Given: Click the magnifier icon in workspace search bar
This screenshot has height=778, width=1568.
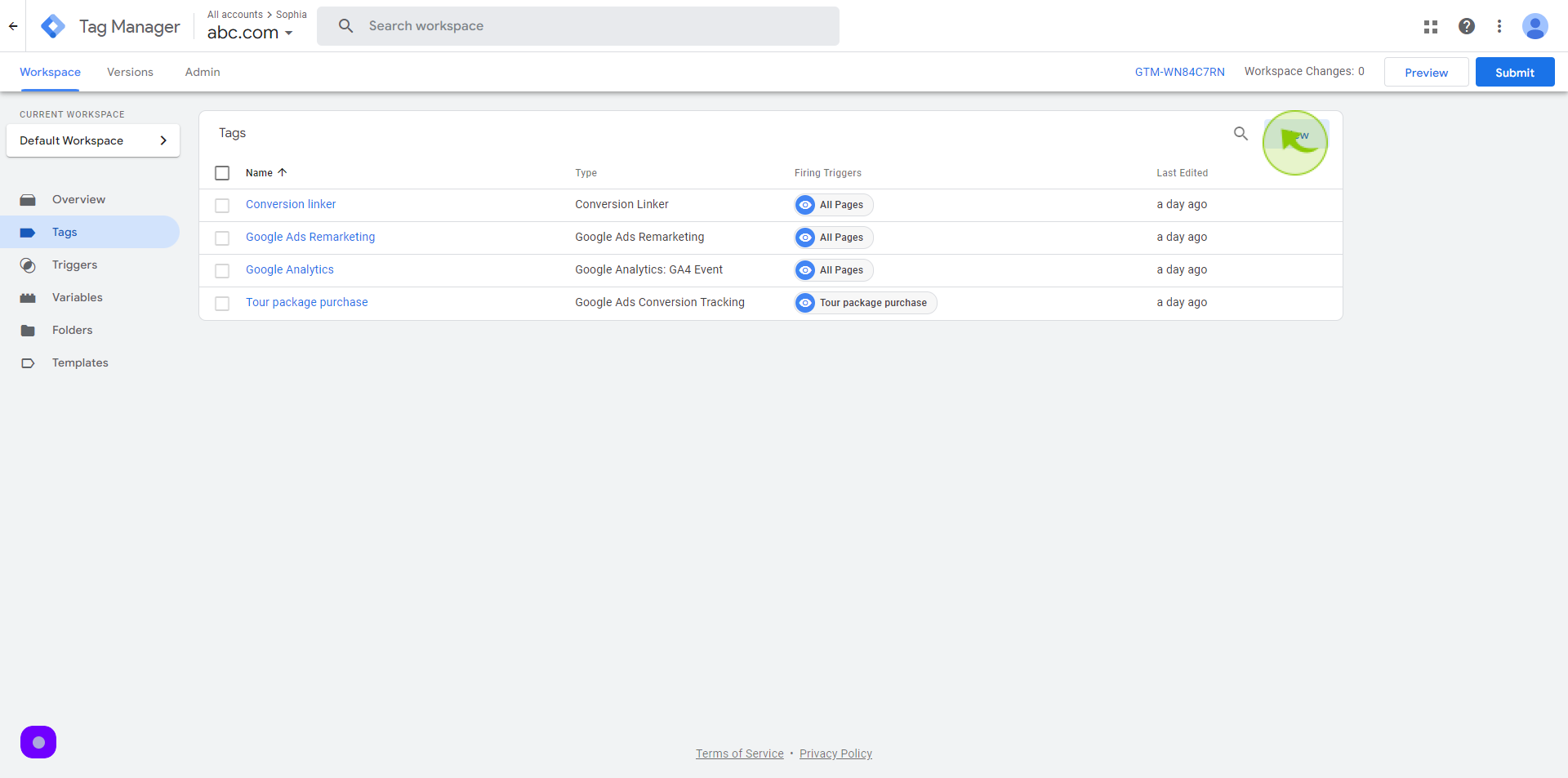Looking at the screenshot, I should (346, 26).
